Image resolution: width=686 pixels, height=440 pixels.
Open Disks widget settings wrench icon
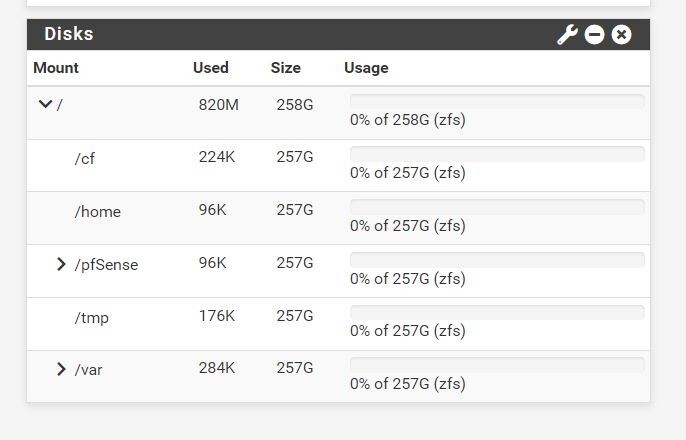click(567, 35)
